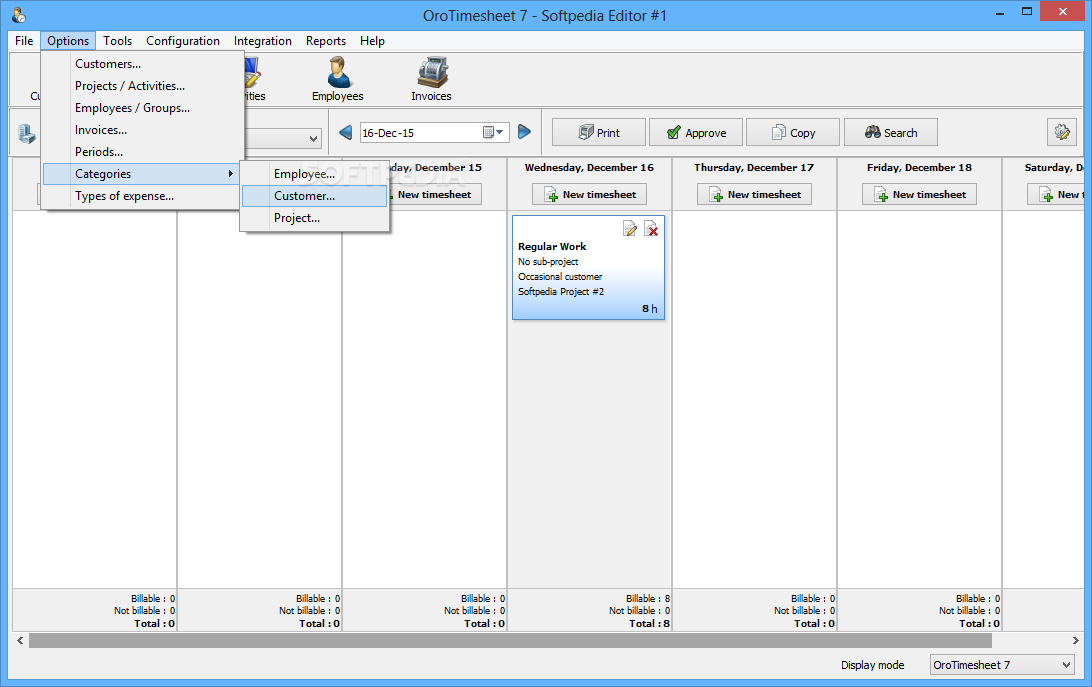Open the Tools menu

(118, 40)
